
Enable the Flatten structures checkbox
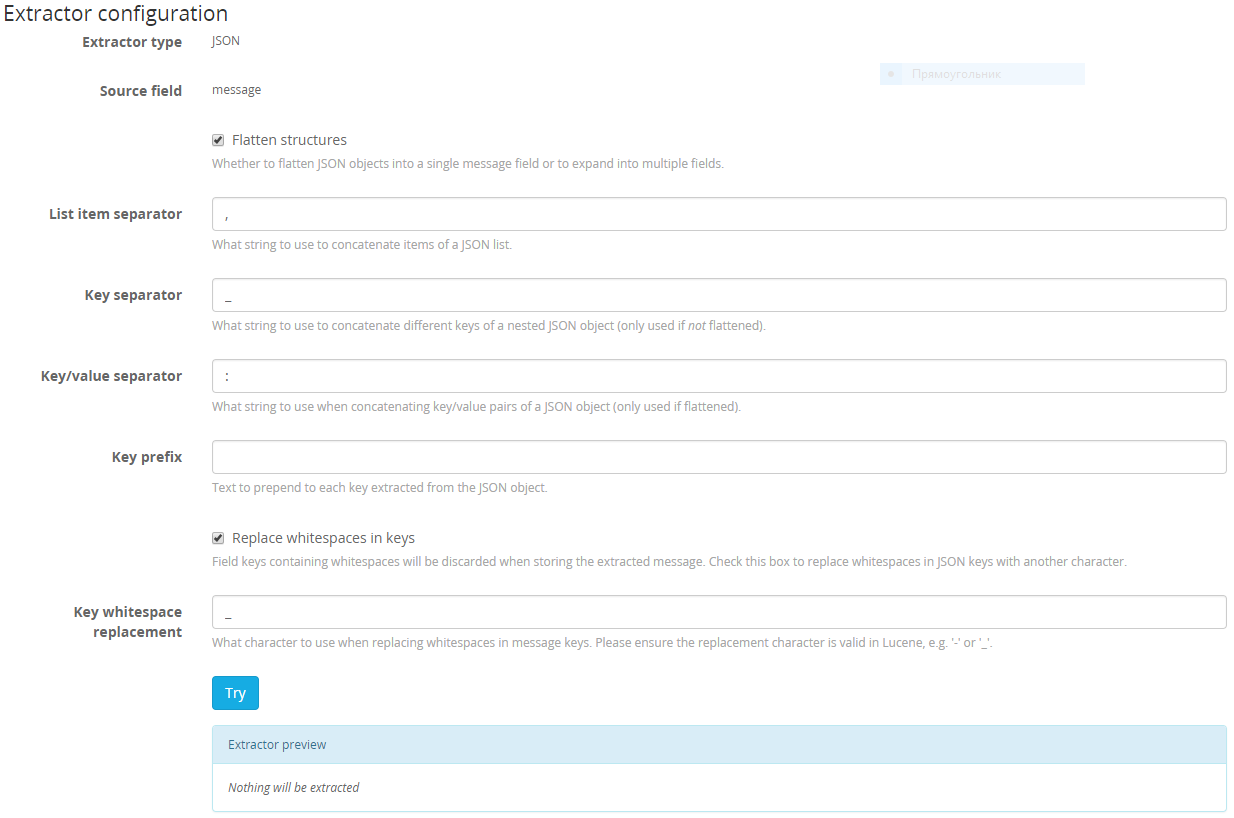217,139
